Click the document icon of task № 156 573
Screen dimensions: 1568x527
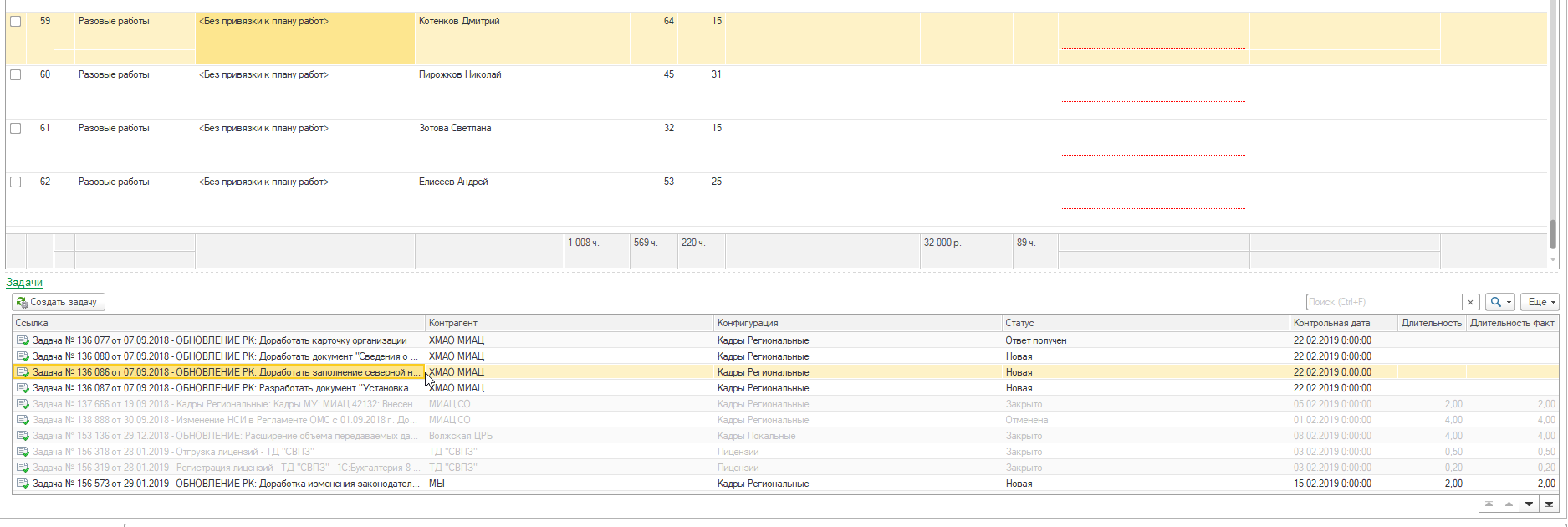23,484
